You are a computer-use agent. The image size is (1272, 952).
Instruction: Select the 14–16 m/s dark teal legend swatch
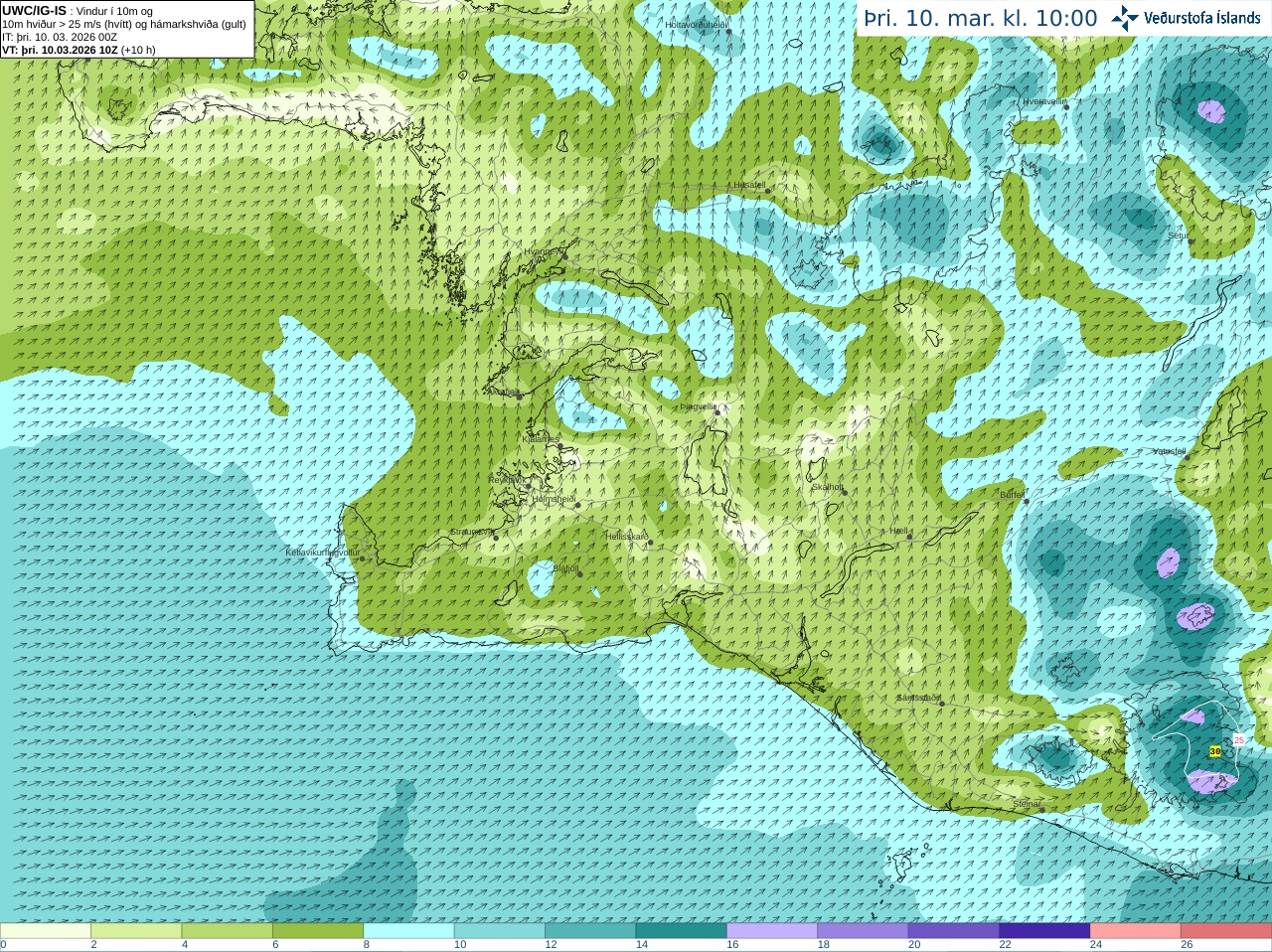[x=681, y=931]
